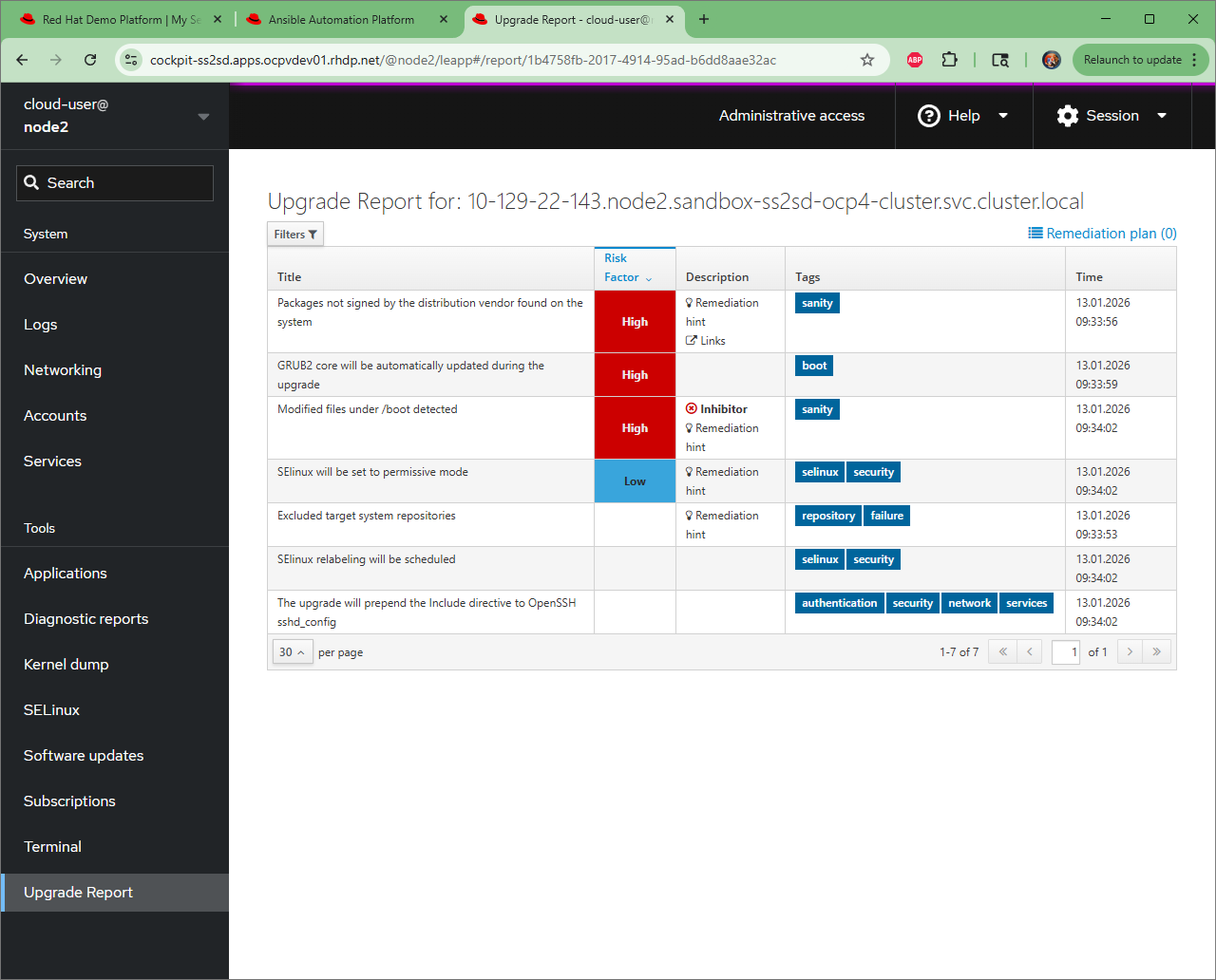Open the Remediation plan (0) link
This screenshot has height=980, width=1216.
1103,234
